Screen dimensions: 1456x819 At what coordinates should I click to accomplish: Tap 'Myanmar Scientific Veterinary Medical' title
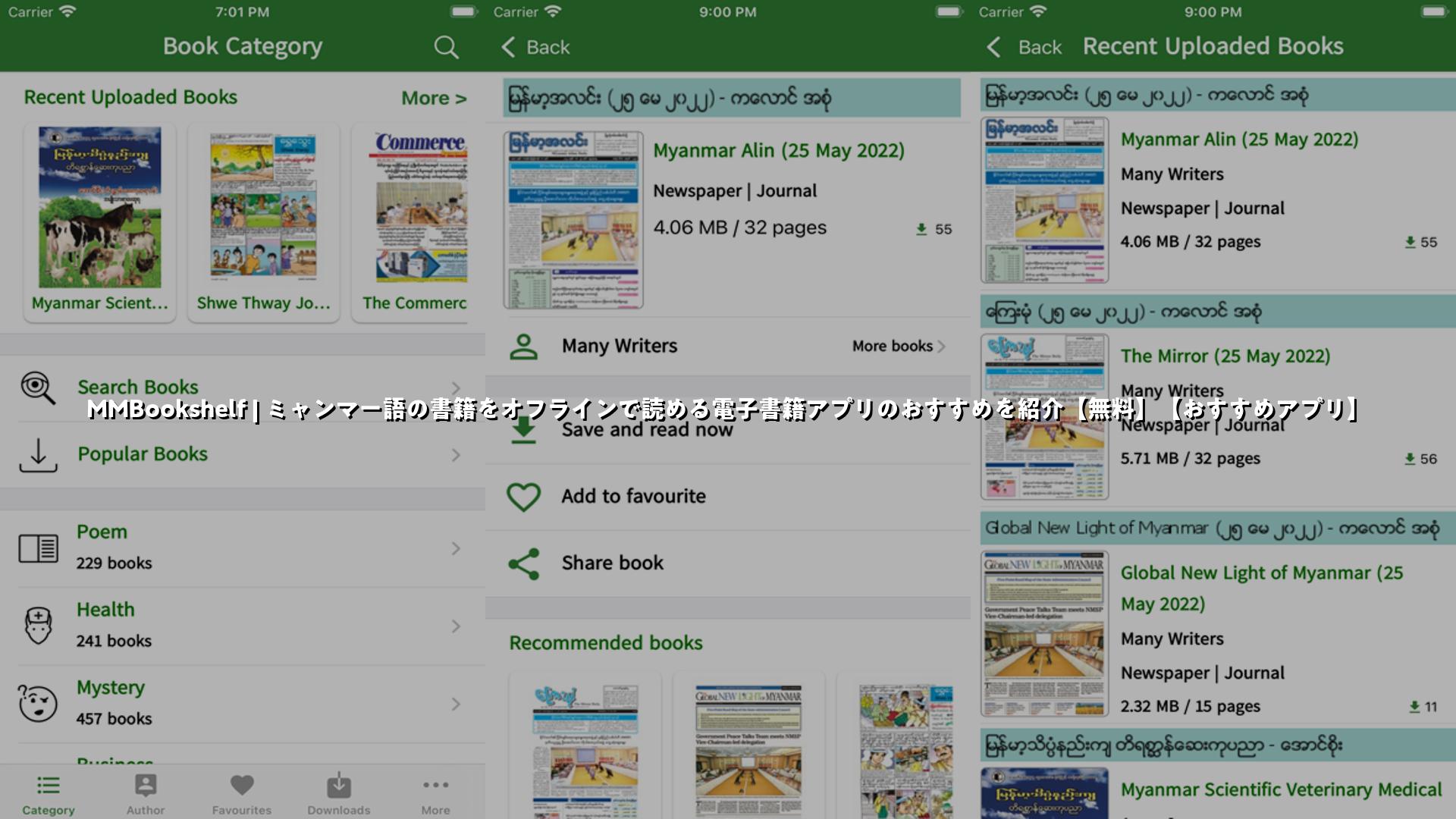point(1282,790)
